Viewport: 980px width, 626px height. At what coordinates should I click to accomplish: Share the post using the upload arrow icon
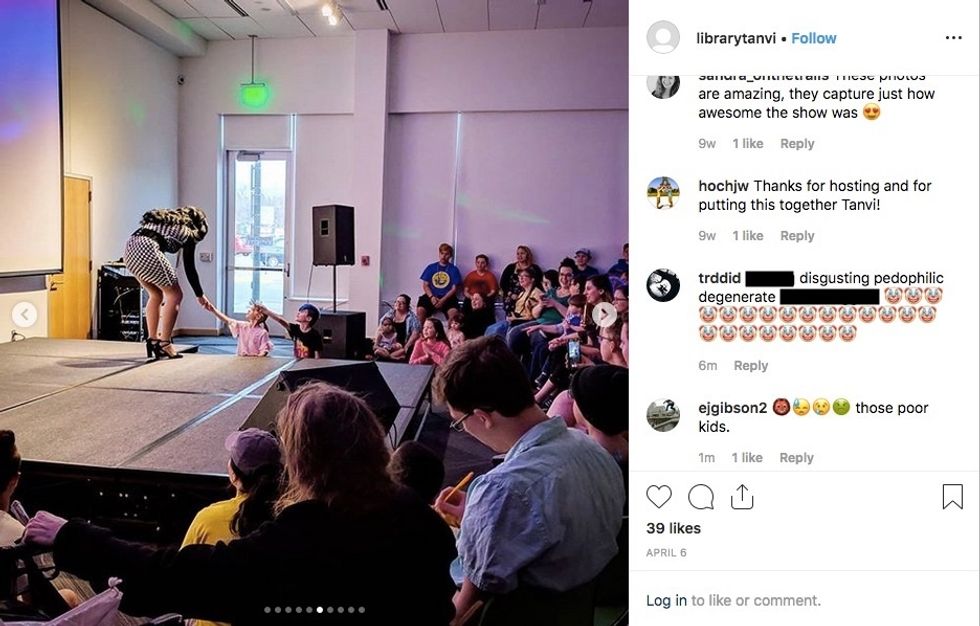tap(742, 497)
